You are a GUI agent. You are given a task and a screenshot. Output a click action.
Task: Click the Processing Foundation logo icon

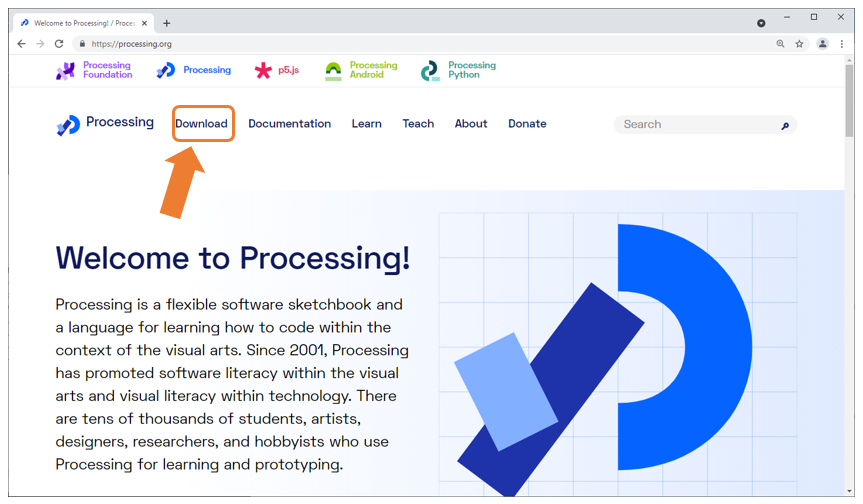65,70
